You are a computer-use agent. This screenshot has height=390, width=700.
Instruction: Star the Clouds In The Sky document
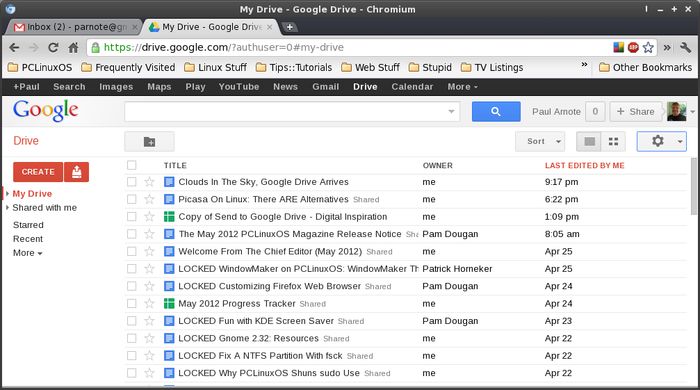(149, 182)
